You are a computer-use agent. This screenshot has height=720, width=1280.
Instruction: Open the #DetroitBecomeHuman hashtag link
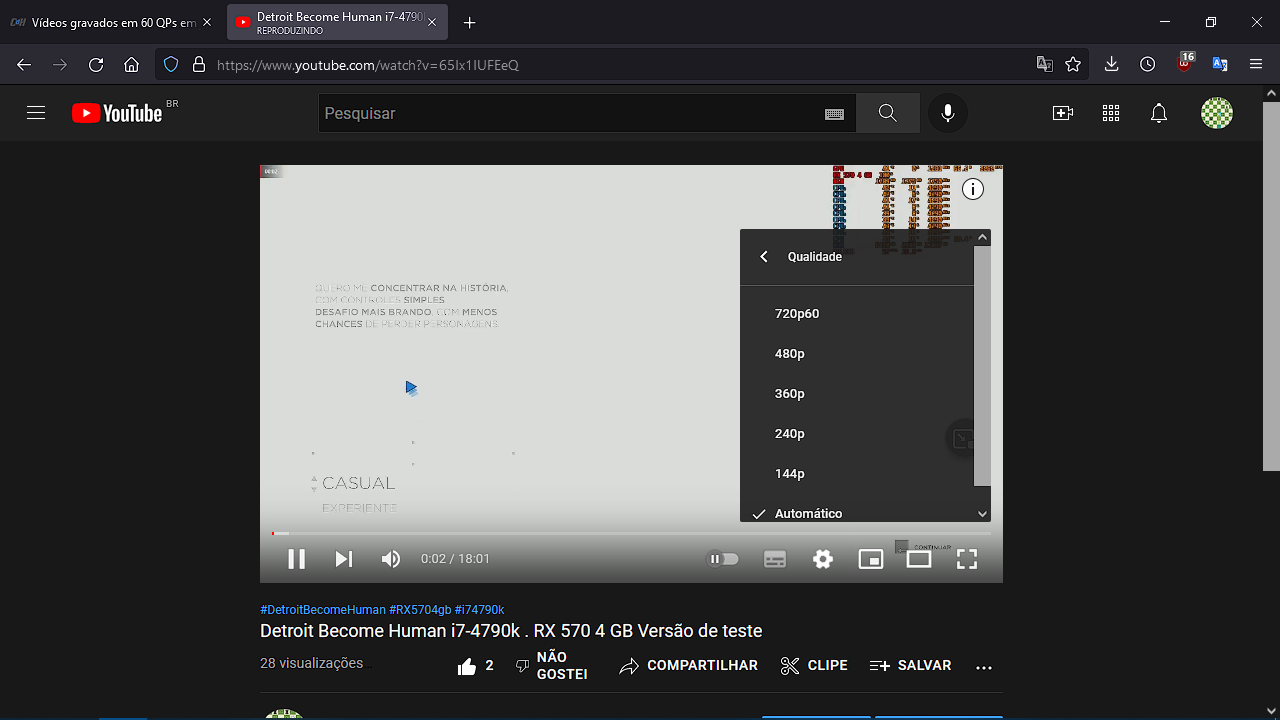[323, 610]
